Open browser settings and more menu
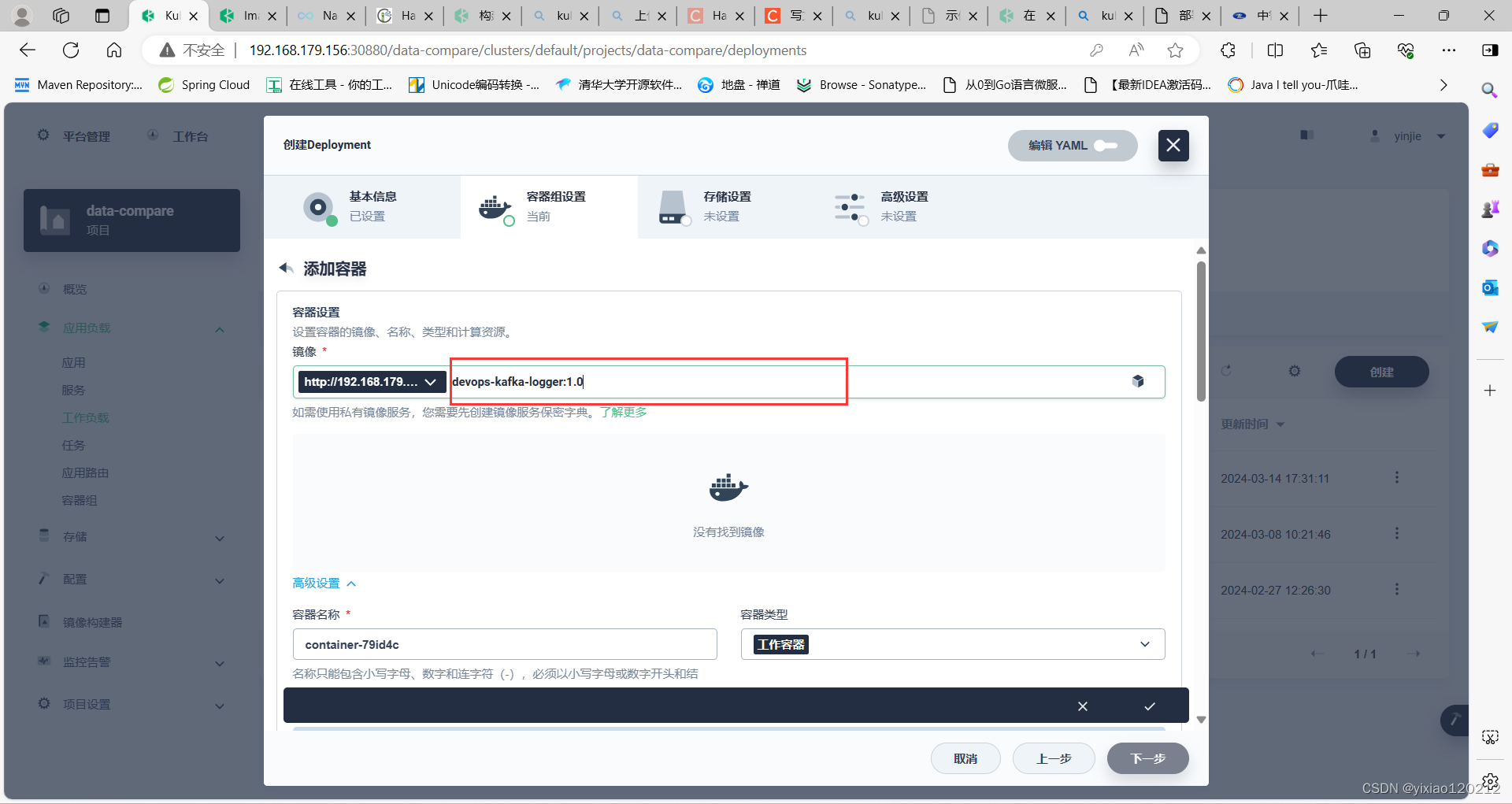The height and width of the screenshot is (804, 1512). 1449,50
